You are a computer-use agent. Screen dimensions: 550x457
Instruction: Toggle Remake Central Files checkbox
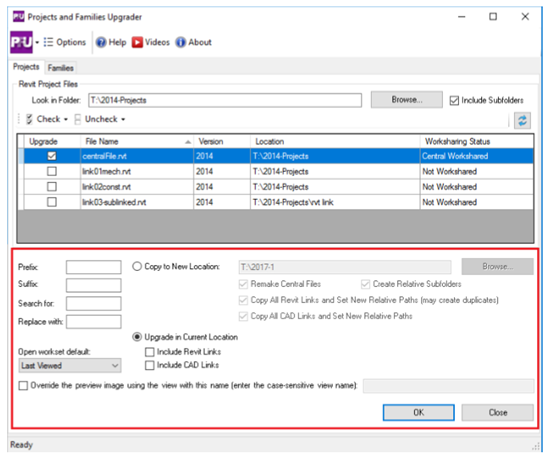(x=243, y=284)
